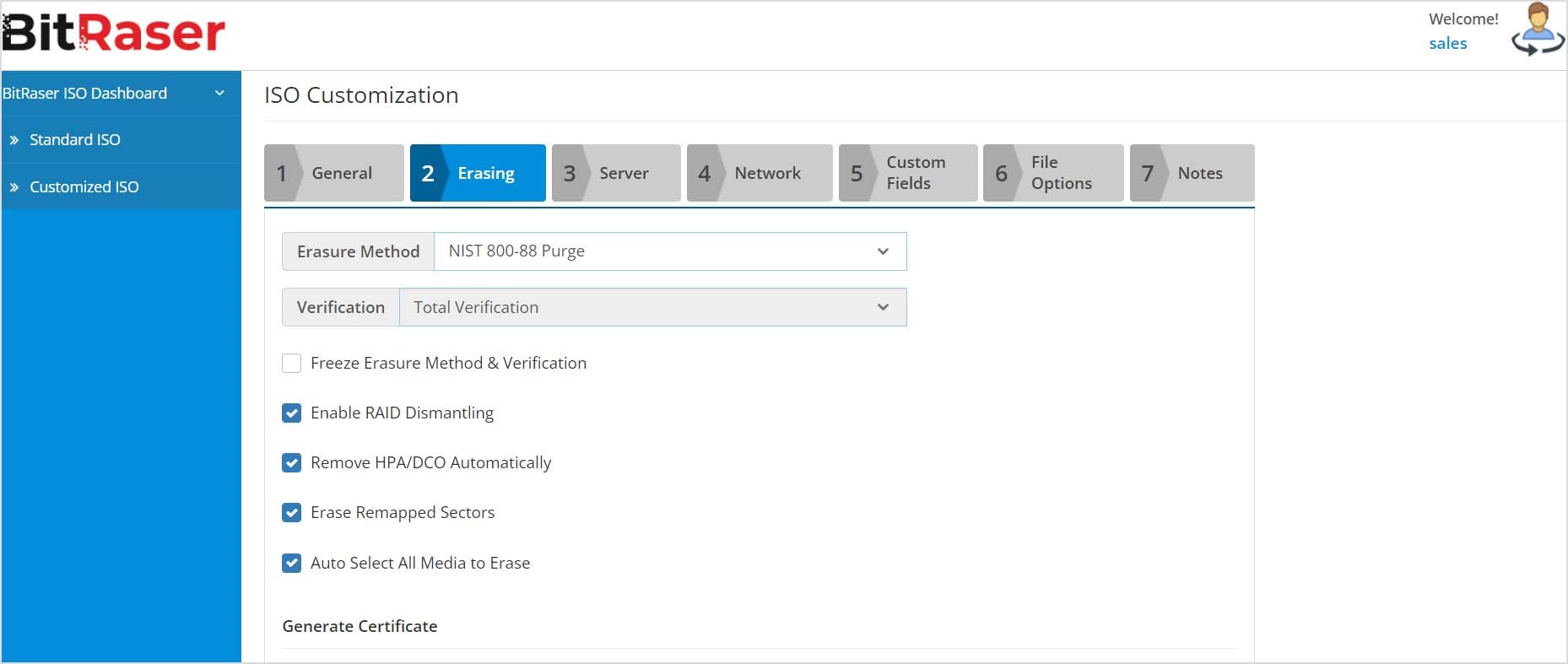Collapse the BitRaser ISO Dashboard chevron
The width and height of the screenshot is (1568, 664).
[219, 93]
